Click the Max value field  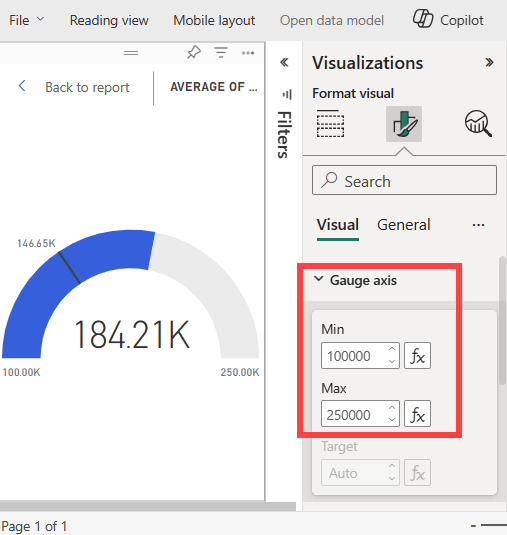360,414
